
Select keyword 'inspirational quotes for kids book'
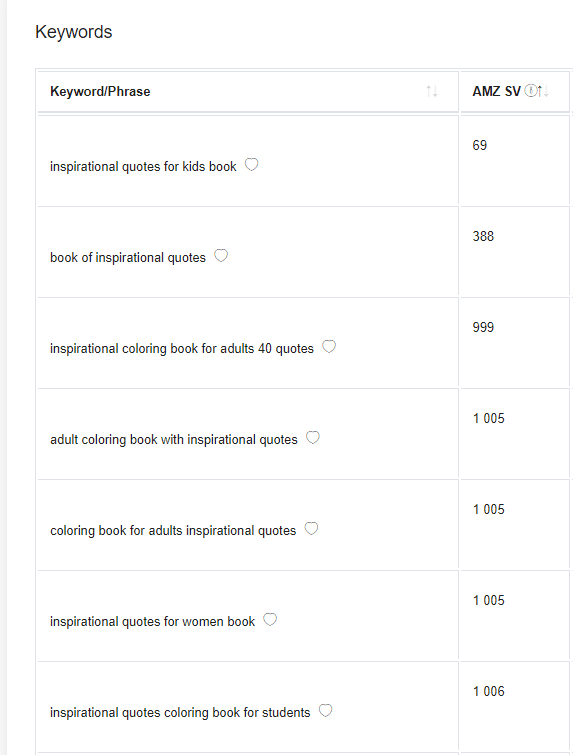tap(143, 167)
